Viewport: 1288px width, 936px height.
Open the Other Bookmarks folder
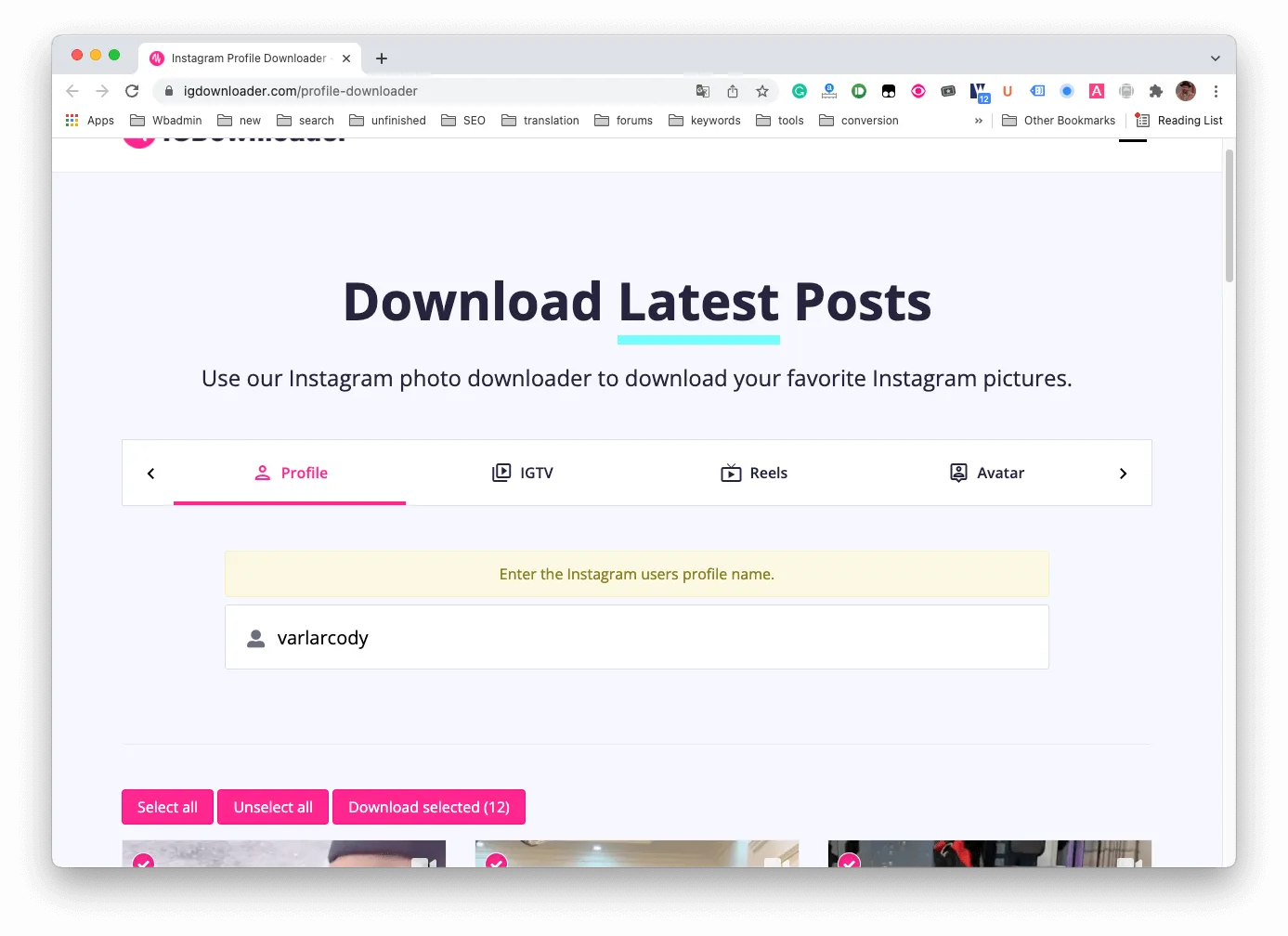(1059, 121)
